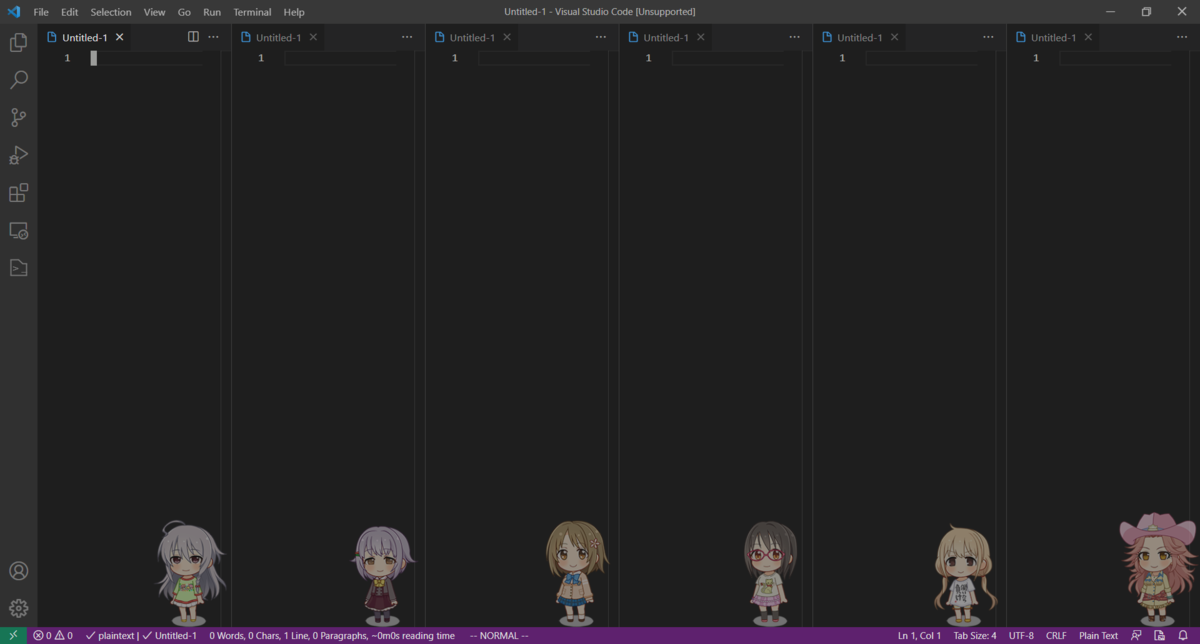1200x644 pixels.
Task: Select language mode via Plain Text
Action: pos(1098,635)
